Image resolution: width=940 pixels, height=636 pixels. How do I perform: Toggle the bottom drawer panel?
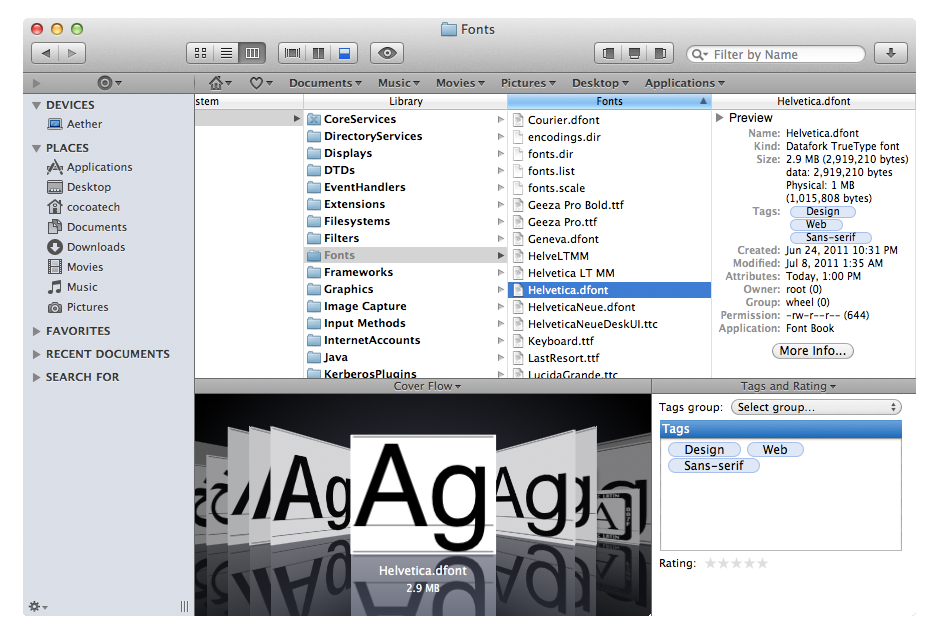click(634, 53)
